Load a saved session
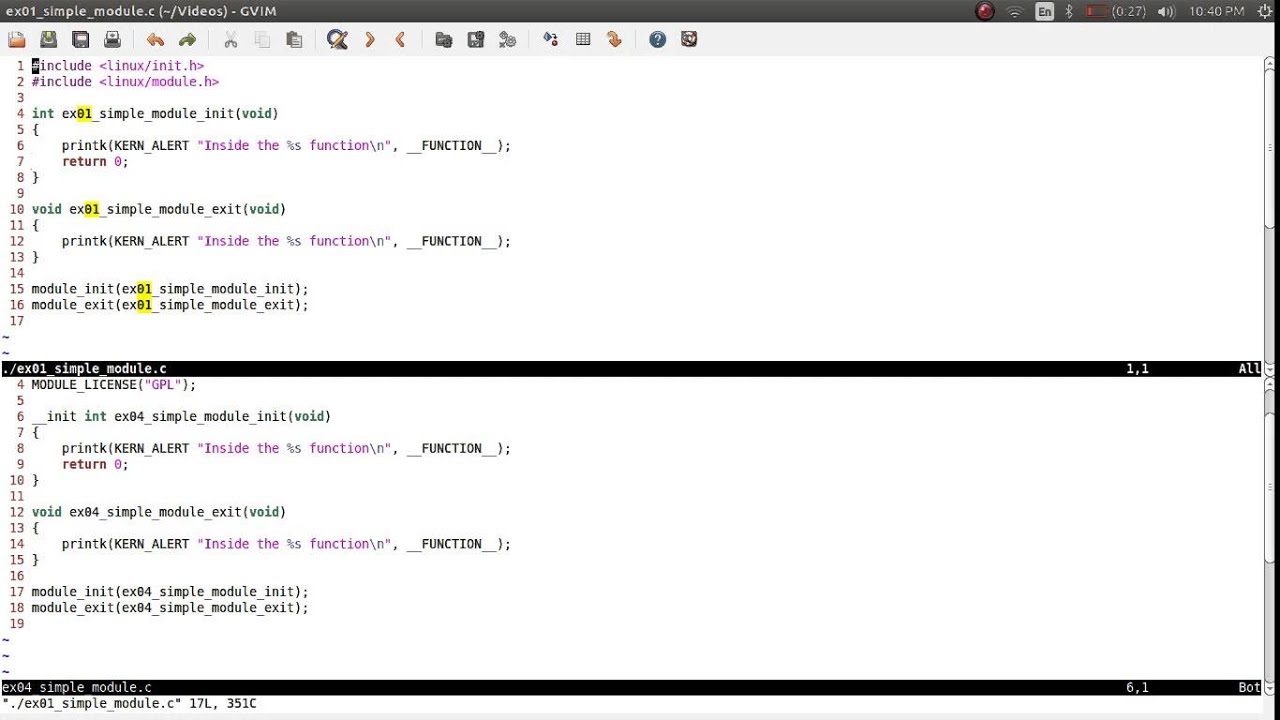The width and height of the screenshot is (1280, 720). [x=444, y=40]
